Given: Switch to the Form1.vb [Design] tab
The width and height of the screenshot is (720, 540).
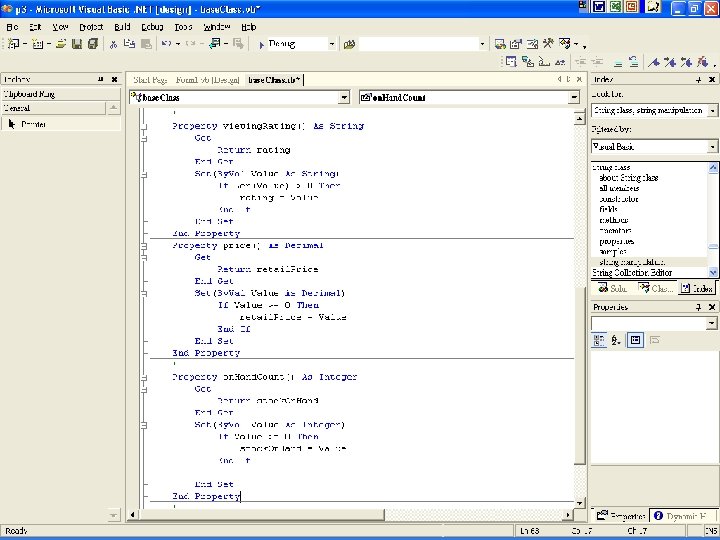Looking at the screenshot, I should pos(207,80).
